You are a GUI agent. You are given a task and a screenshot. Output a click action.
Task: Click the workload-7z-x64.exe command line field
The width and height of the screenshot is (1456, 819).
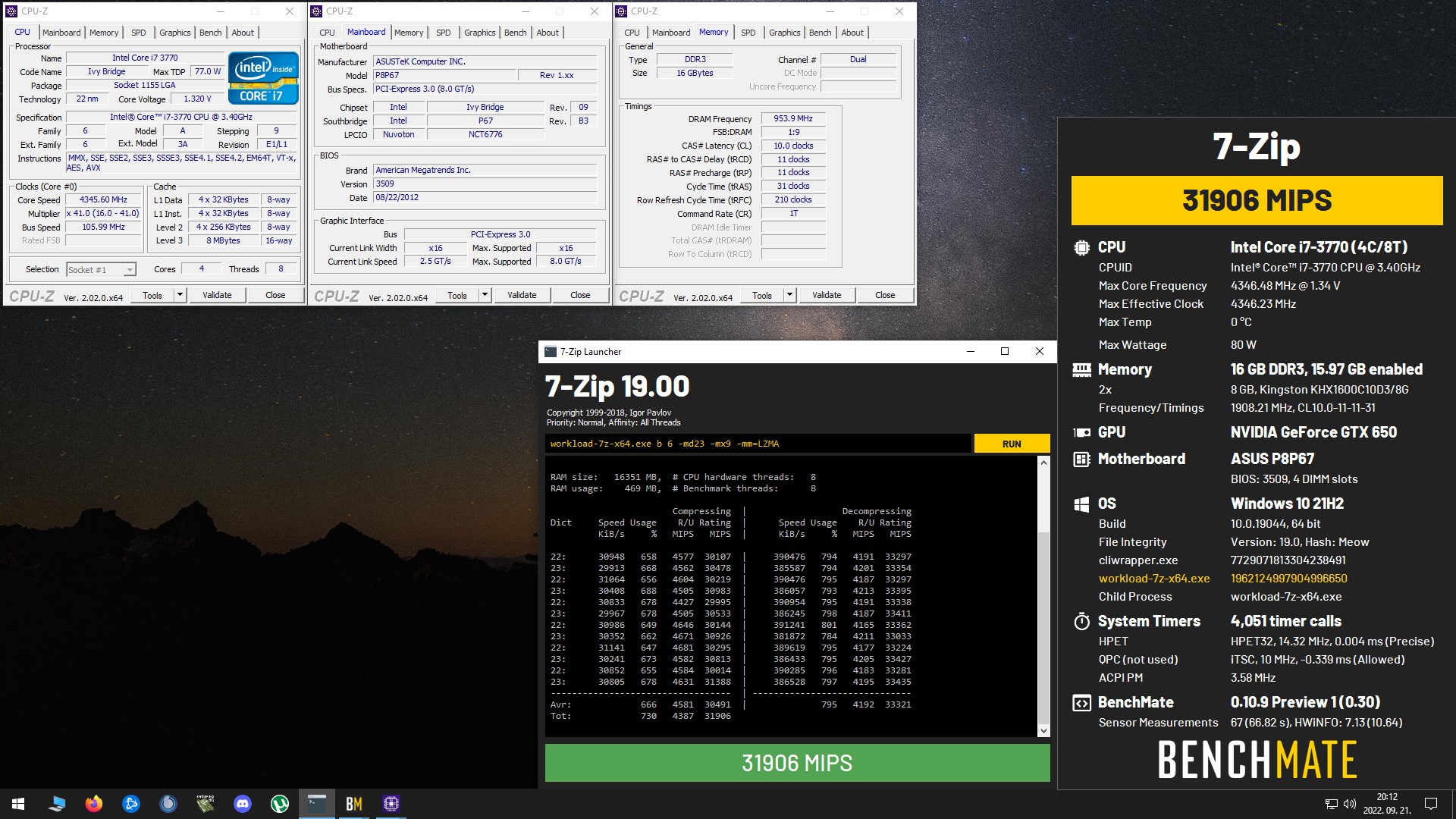758,444
